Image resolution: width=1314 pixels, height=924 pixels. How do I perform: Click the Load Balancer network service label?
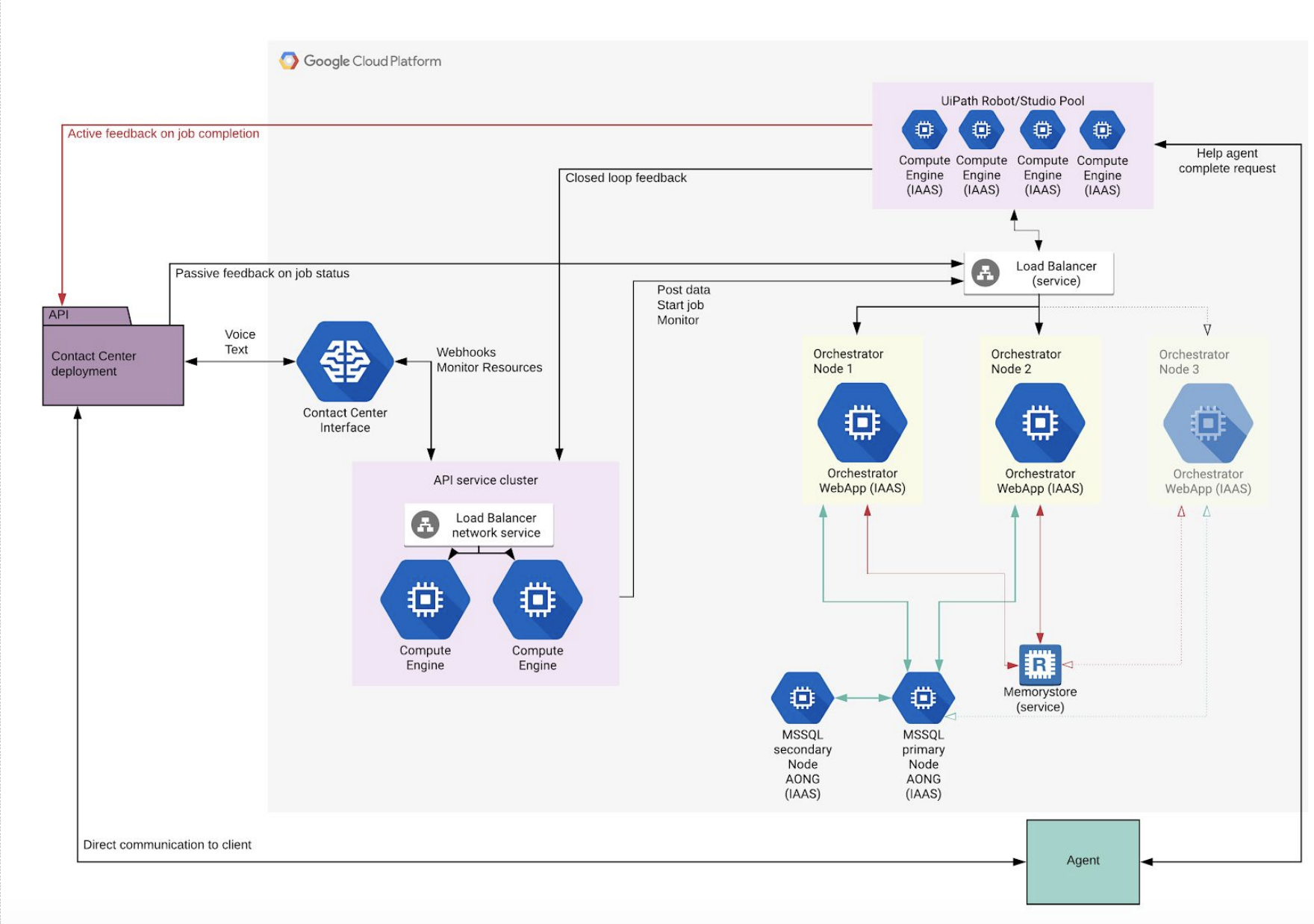(496, 525)
